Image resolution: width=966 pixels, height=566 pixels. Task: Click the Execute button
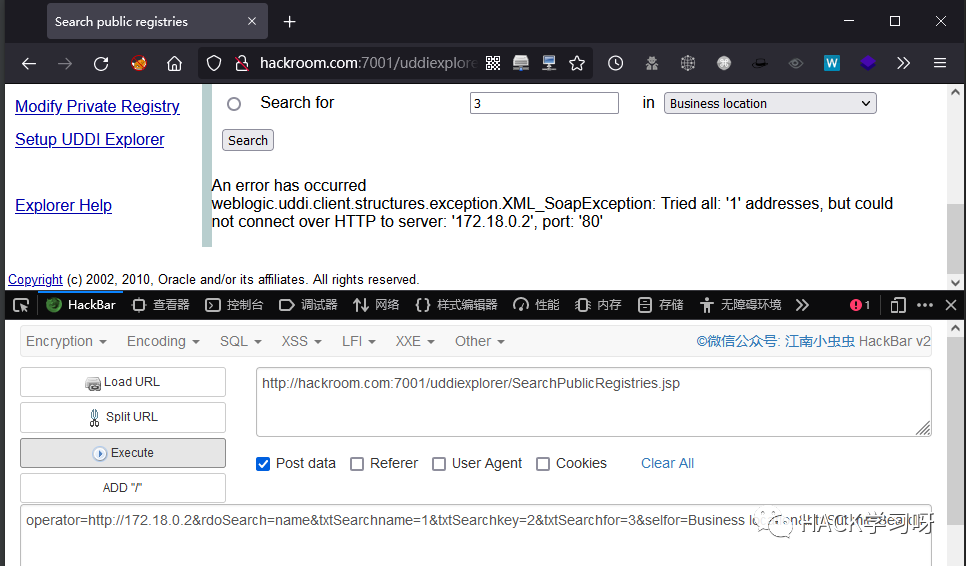coord(123,453)
